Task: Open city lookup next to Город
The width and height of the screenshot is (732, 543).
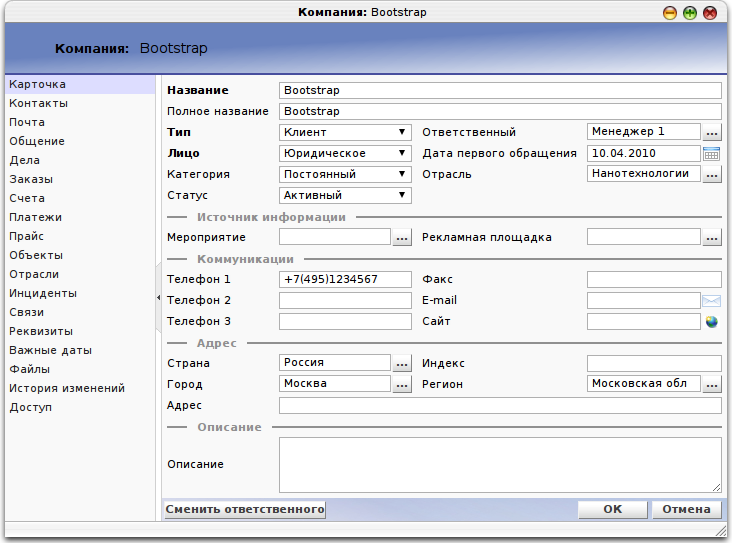Action: [x=402, y=384]
